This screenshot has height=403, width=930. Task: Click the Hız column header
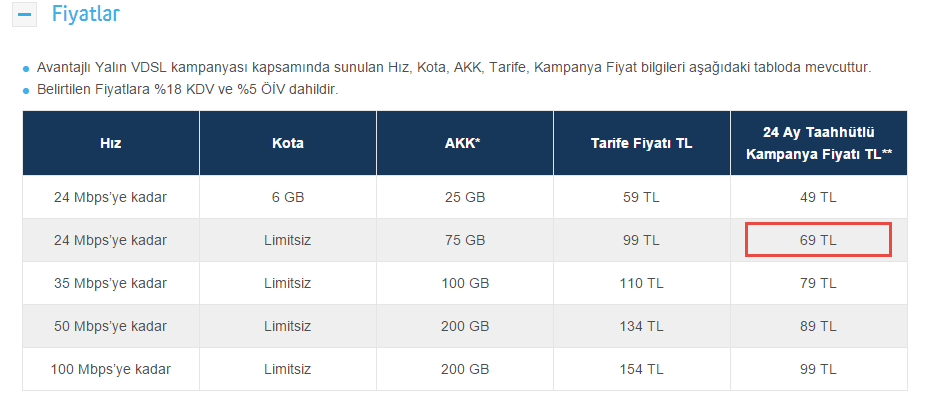tap(111, 143)
